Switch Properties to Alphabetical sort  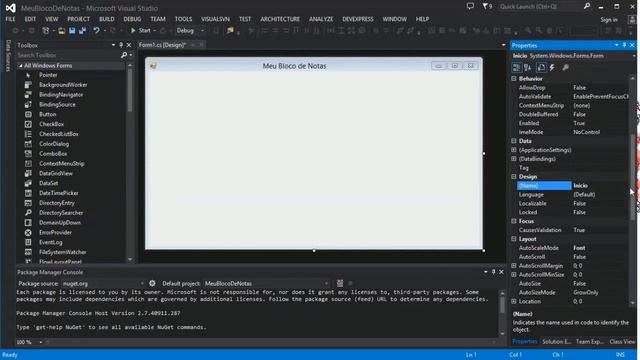click(527, 68)
